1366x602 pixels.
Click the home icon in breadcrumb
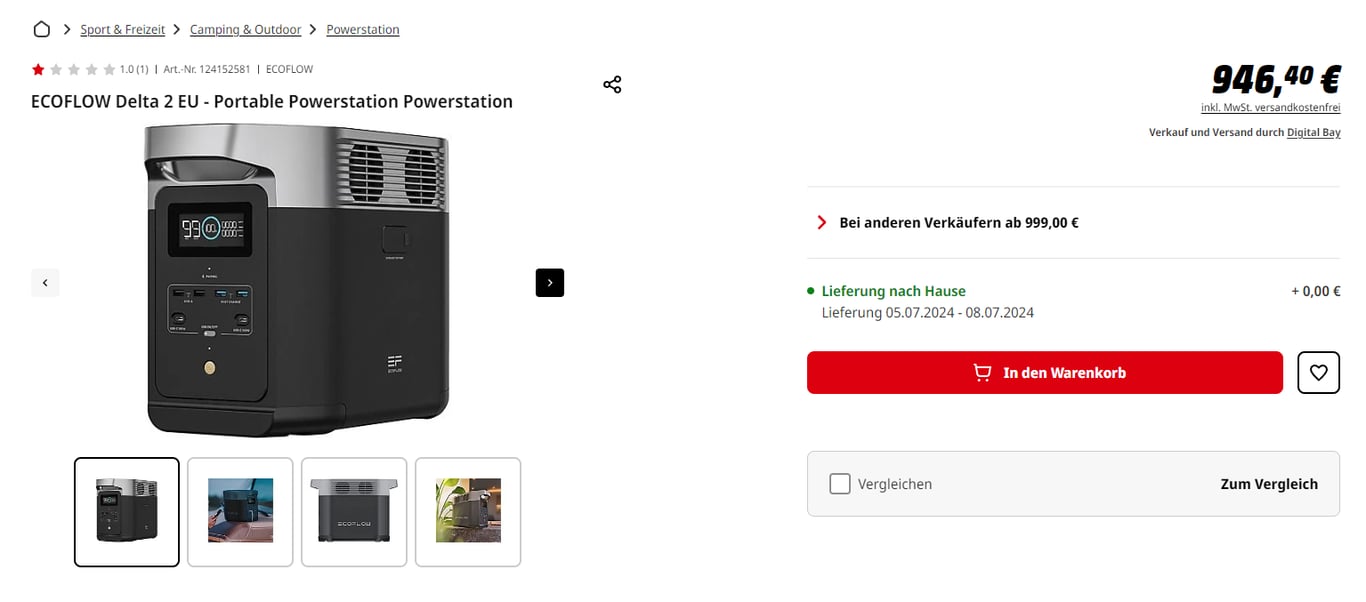coord(41,29)
